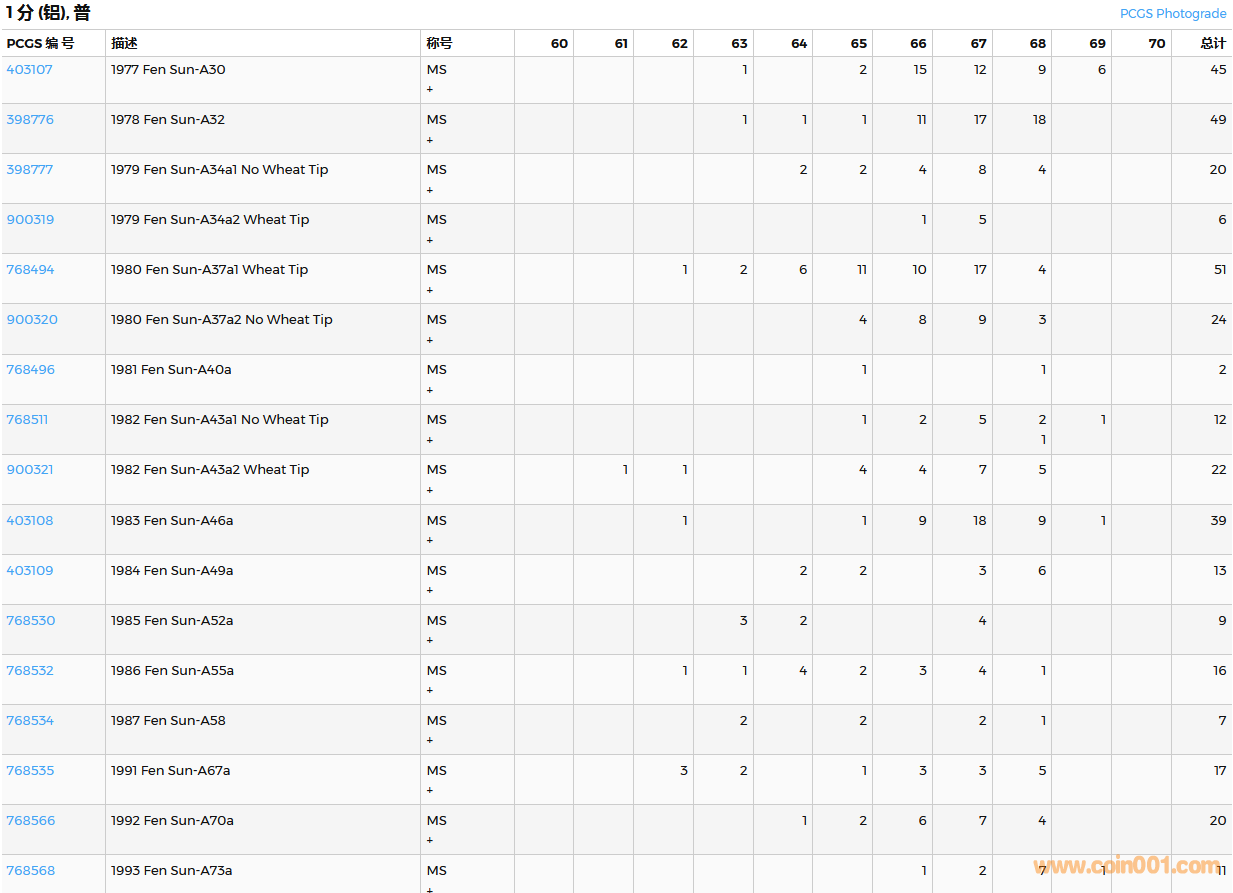Click the 描述 column header
The width and height of the screenshot is (1233, 893).
click(124, 44)
